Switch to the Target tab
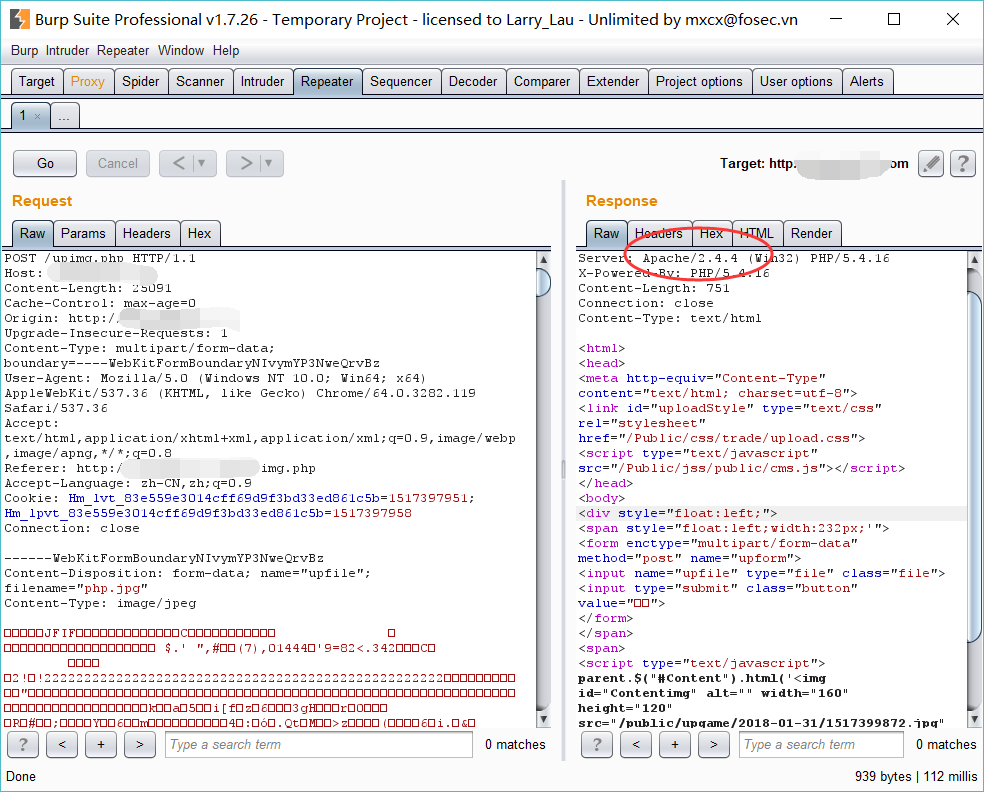The image size is (984, 792). pos(37,82)
